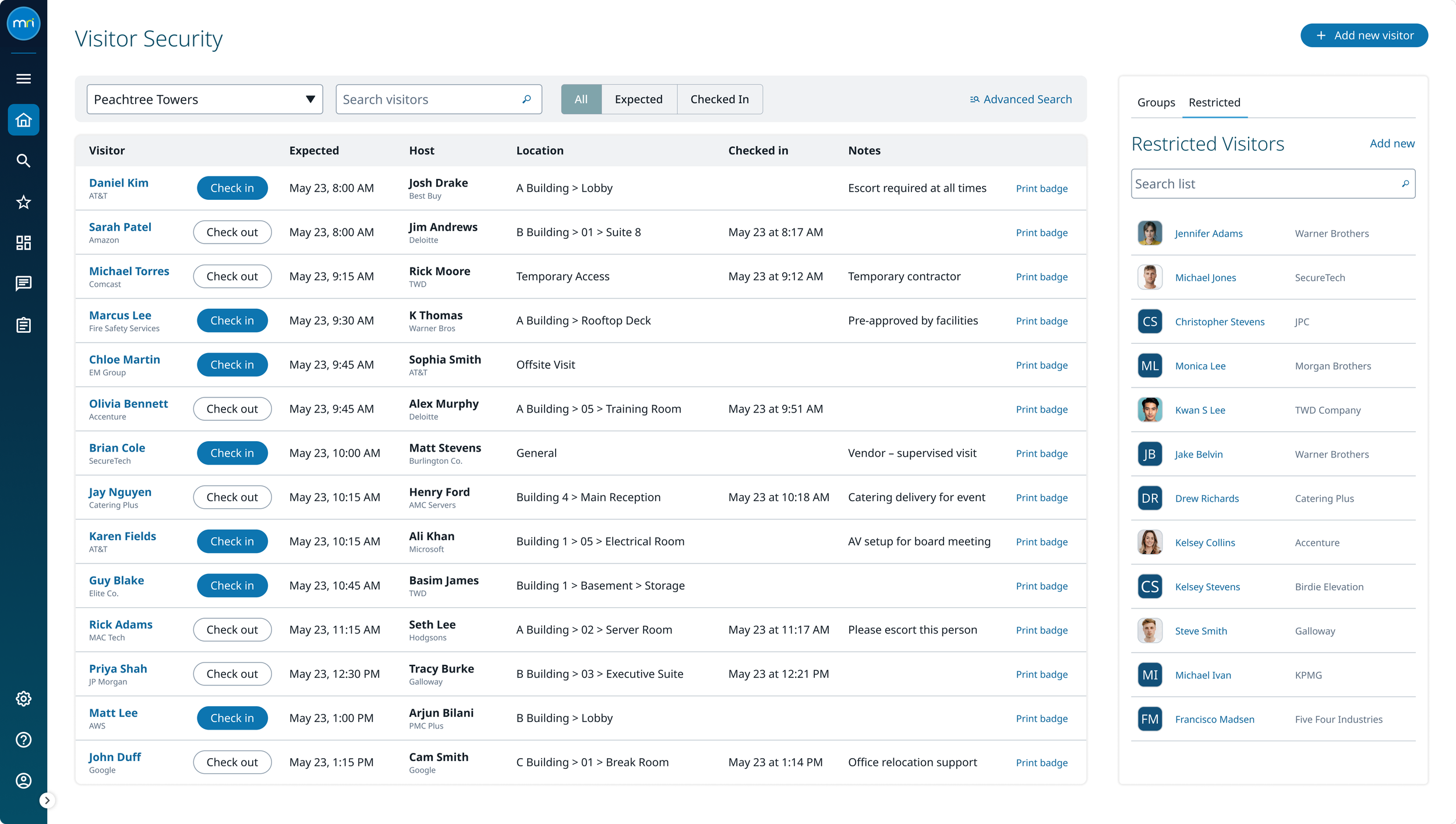This screenshot has height=824, width=1456.
Task: Open the dashboard grid icon
Action: tap(23, 243)
